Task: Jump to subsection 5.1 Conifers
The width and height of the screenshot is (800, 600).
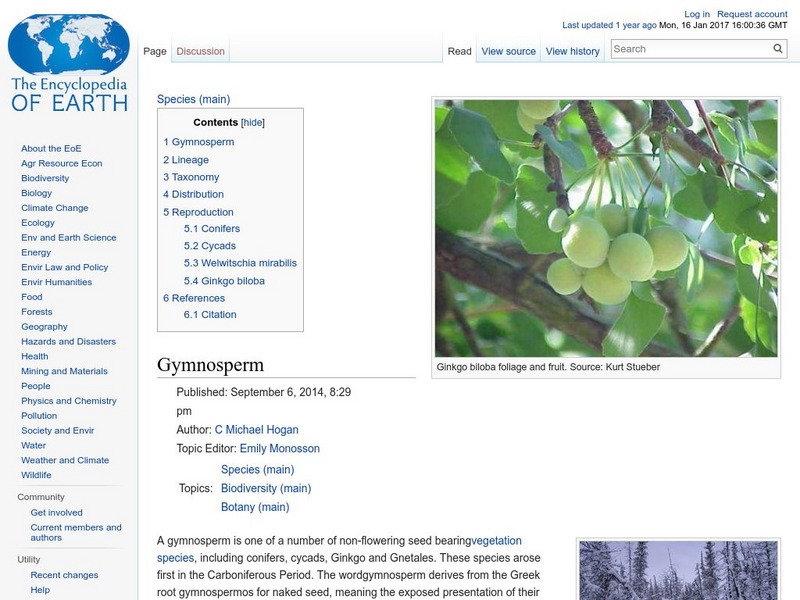Action: pos(212,229)
